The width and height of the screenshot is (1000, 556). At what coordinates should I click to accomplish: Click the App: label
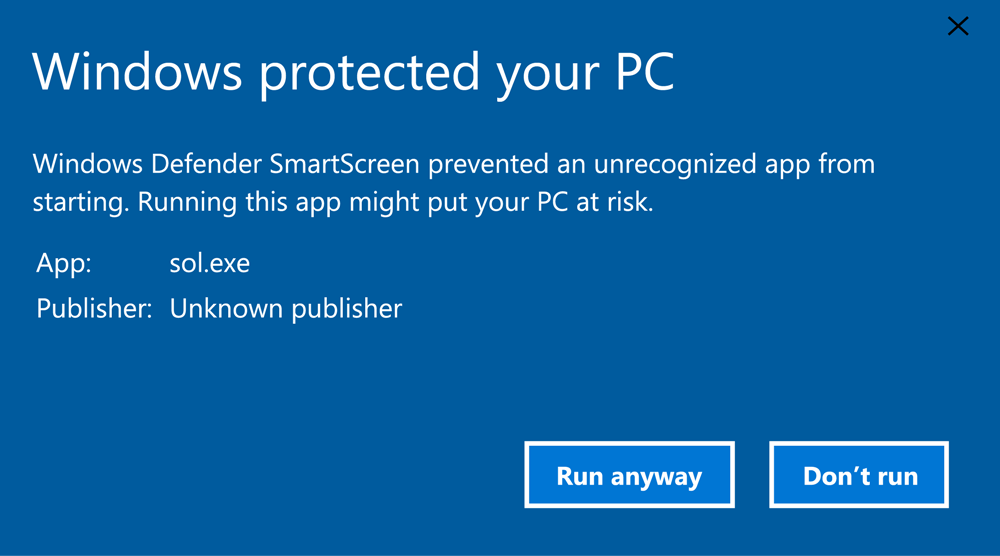(x=64, y=263)
